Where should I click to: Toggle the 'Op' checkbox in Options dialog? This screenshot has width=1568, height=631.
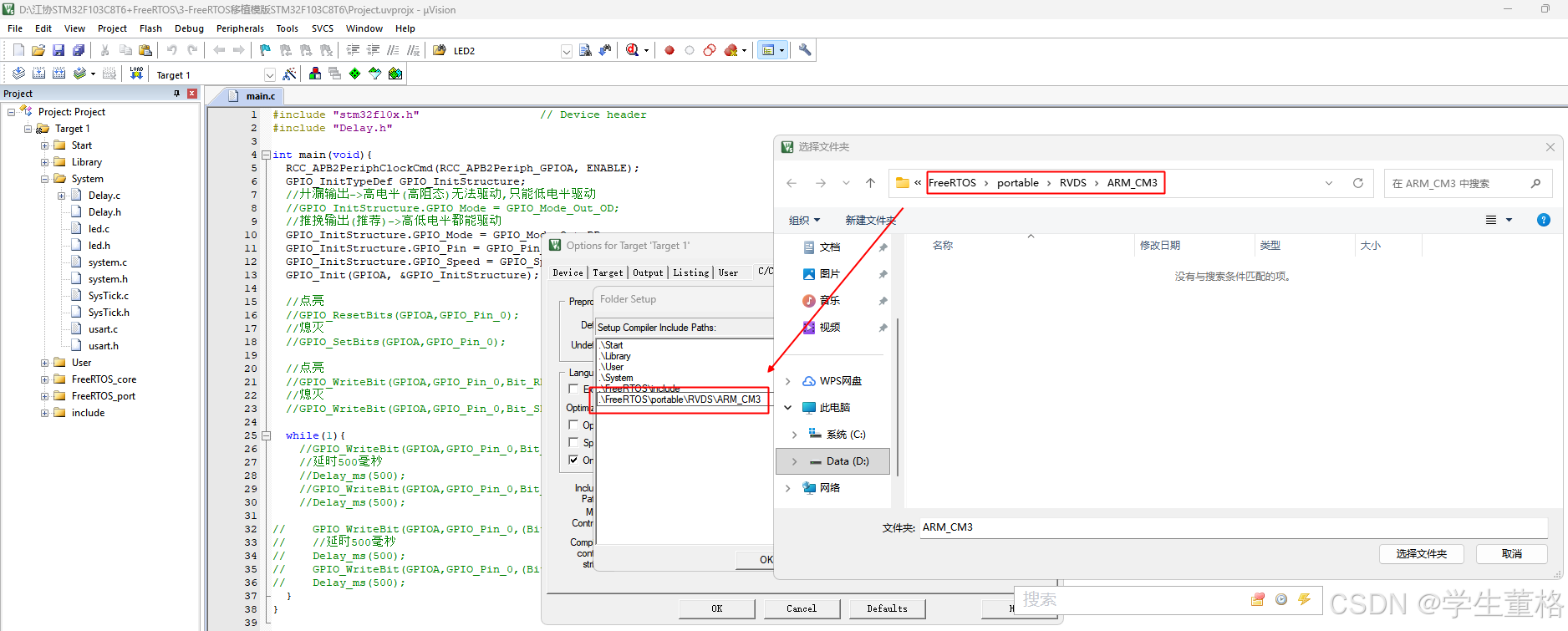click(573, 425)
